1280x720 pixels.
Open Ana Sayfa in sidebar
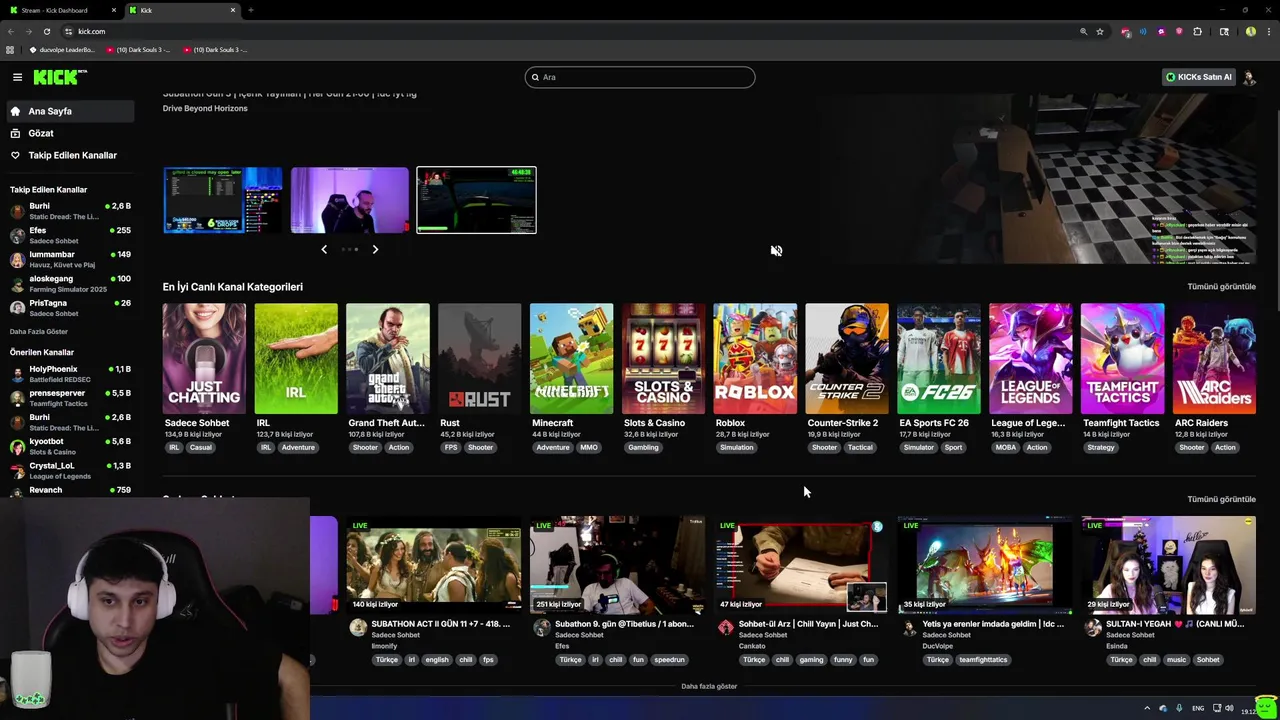(x=69, y=111)
